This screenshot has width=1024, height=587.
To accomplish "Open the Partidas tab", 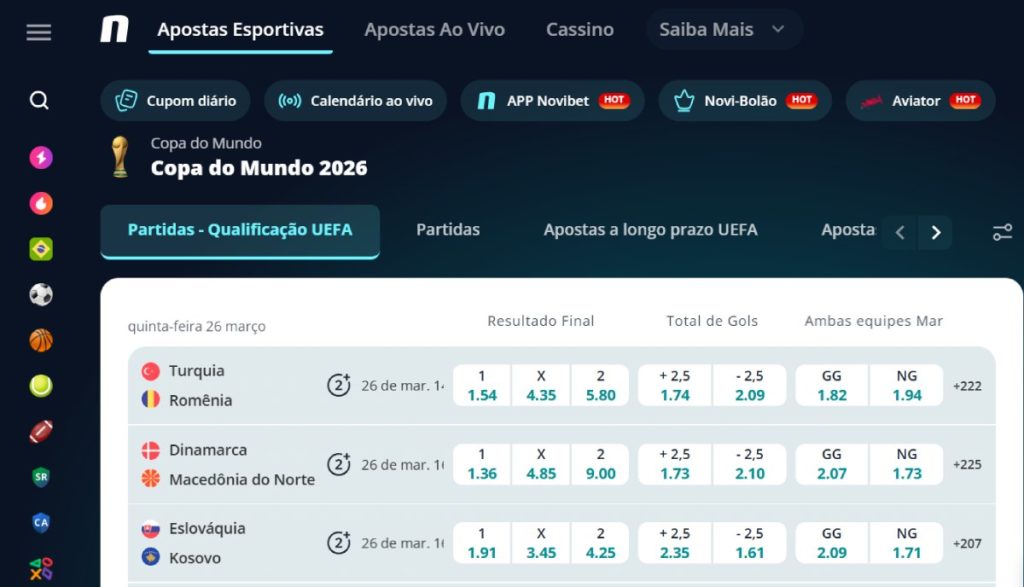I will (447, 229).
